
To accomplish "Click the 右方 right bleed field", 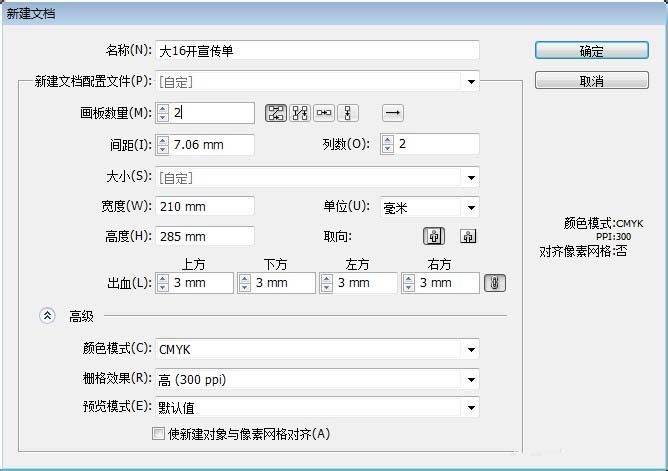I will tap(447, 283).
